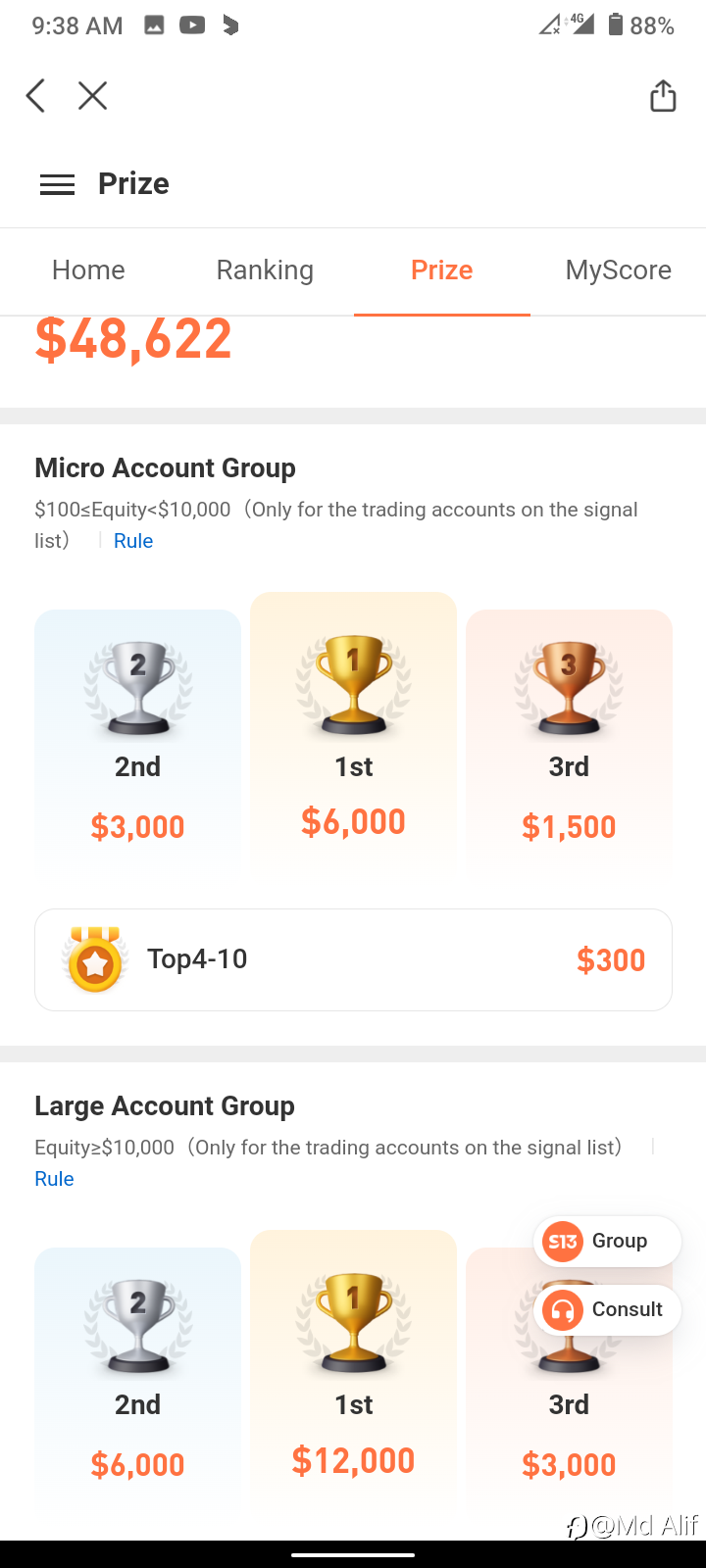Image resolution: width=706 pixels, height=1568 pixels.
Task: Select the Top4-10 $300 prize row
Action: click(x=353, y=959)
